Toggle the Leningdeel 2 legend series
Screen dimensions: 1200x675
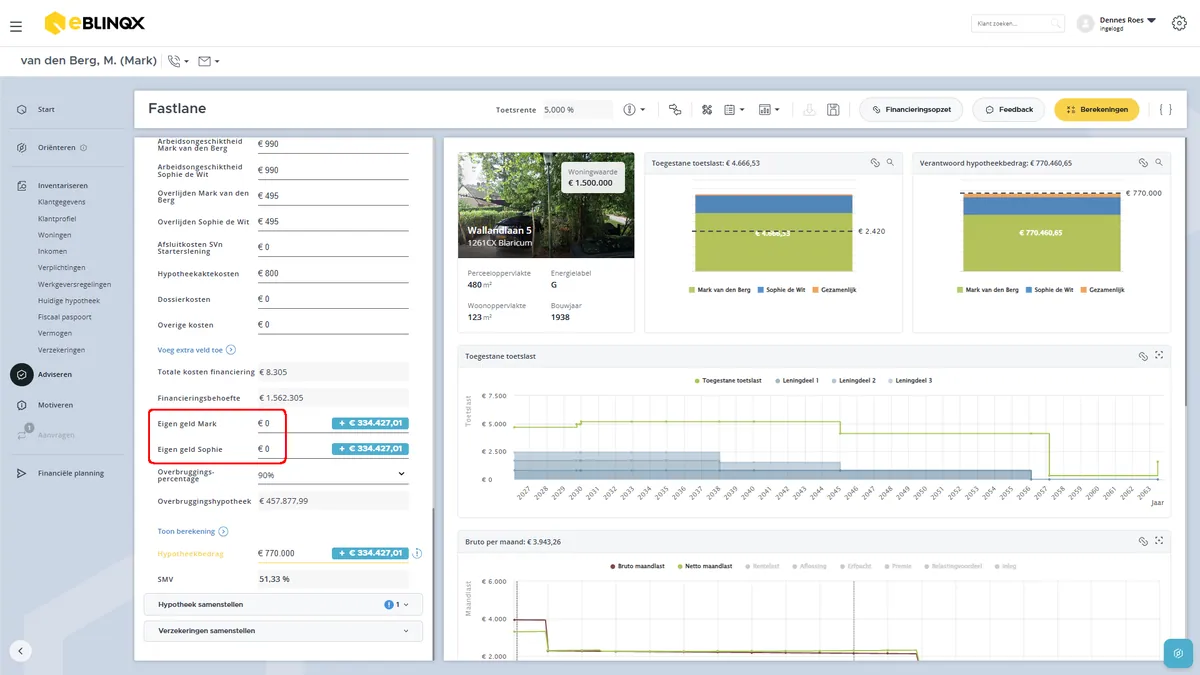853,381
